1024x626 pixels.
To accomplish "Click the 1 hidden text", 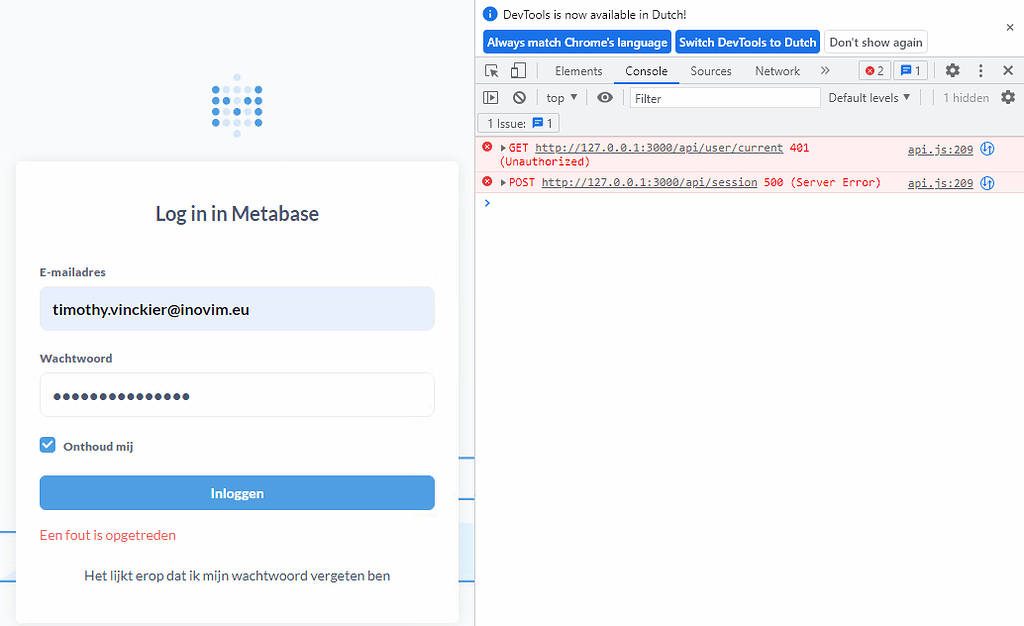I will (x=966, y=98).
